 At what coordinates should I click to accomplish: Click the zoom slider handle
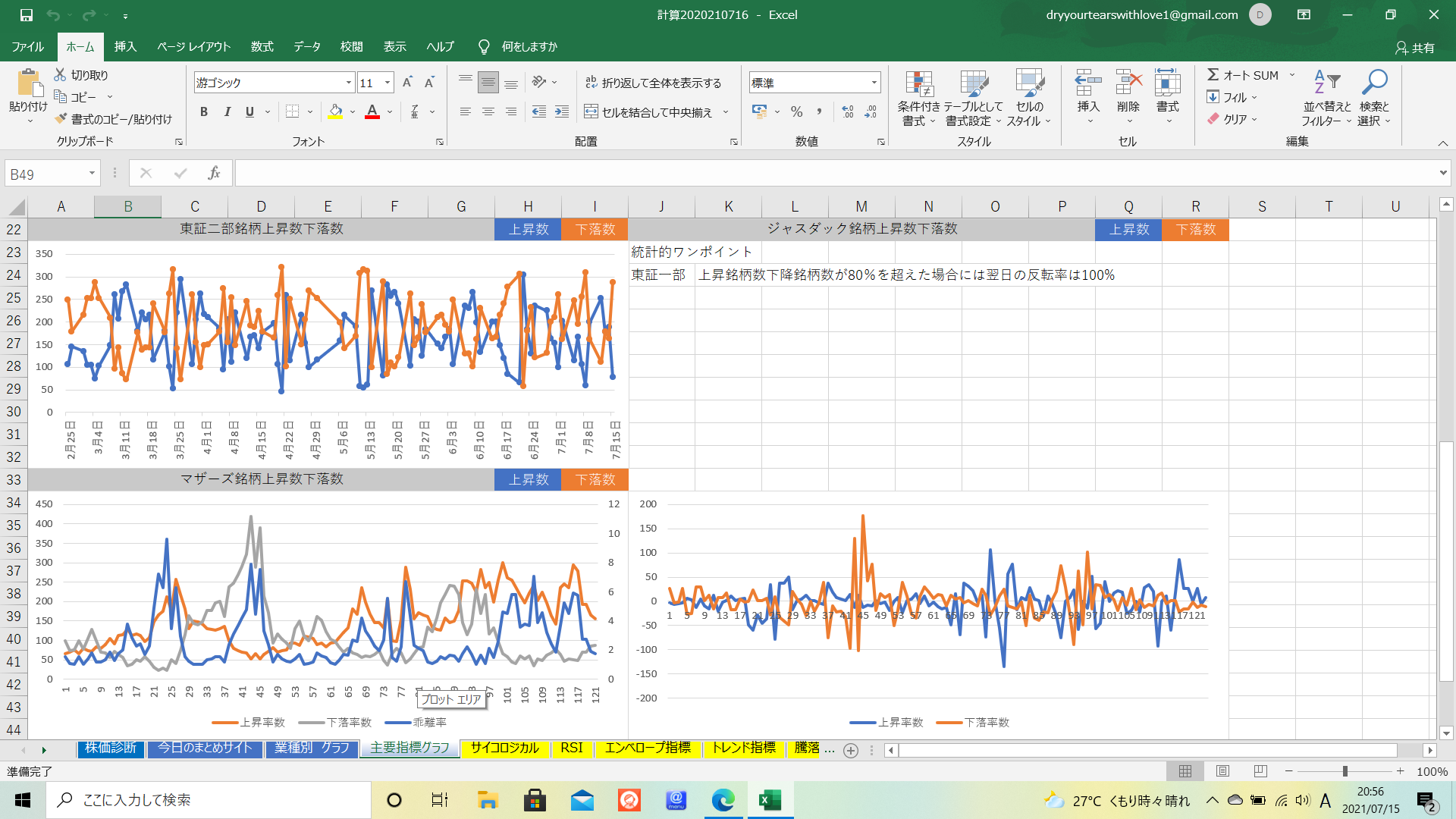tap(1345, 771)
